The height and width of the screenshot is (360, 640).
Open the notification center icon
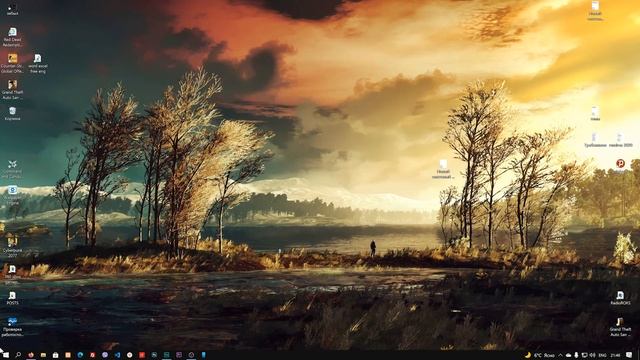coord(630,355)
